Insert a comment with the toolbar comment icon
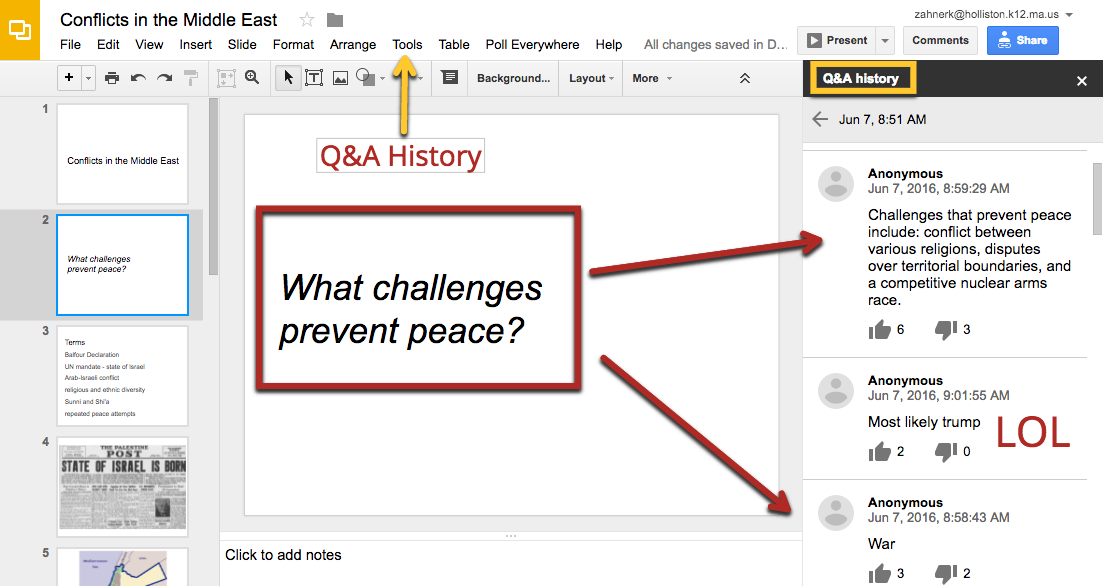Image resolution: width=1103 pixels, height=586 pixels. (x=450, y=77)
